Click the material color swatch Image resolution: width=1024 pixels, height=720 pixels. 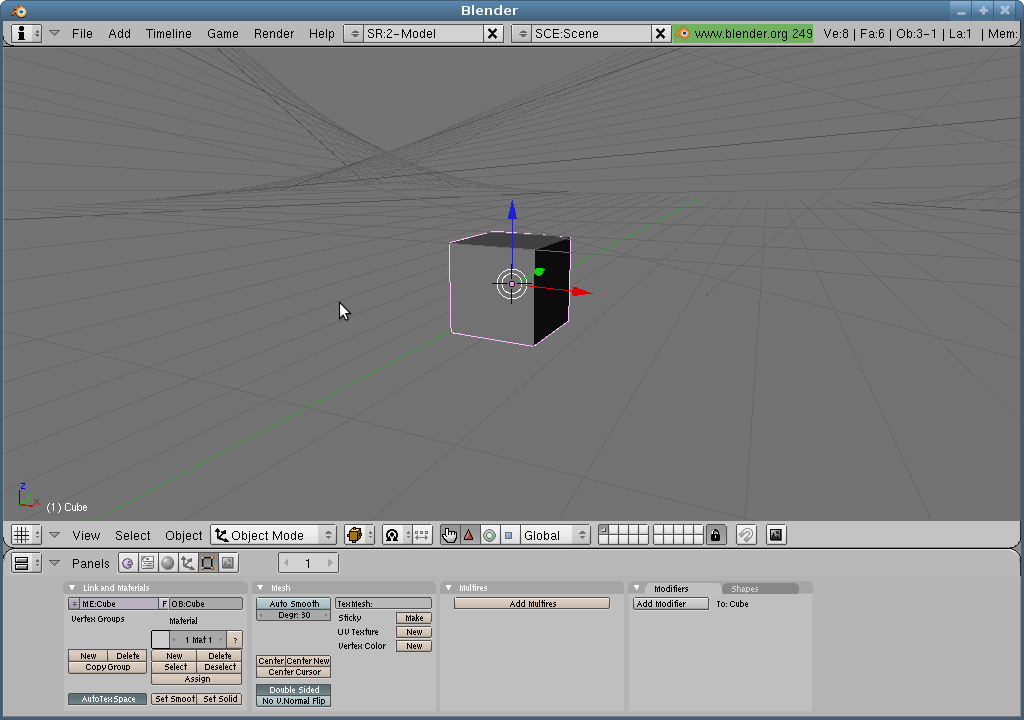(160, 639)
